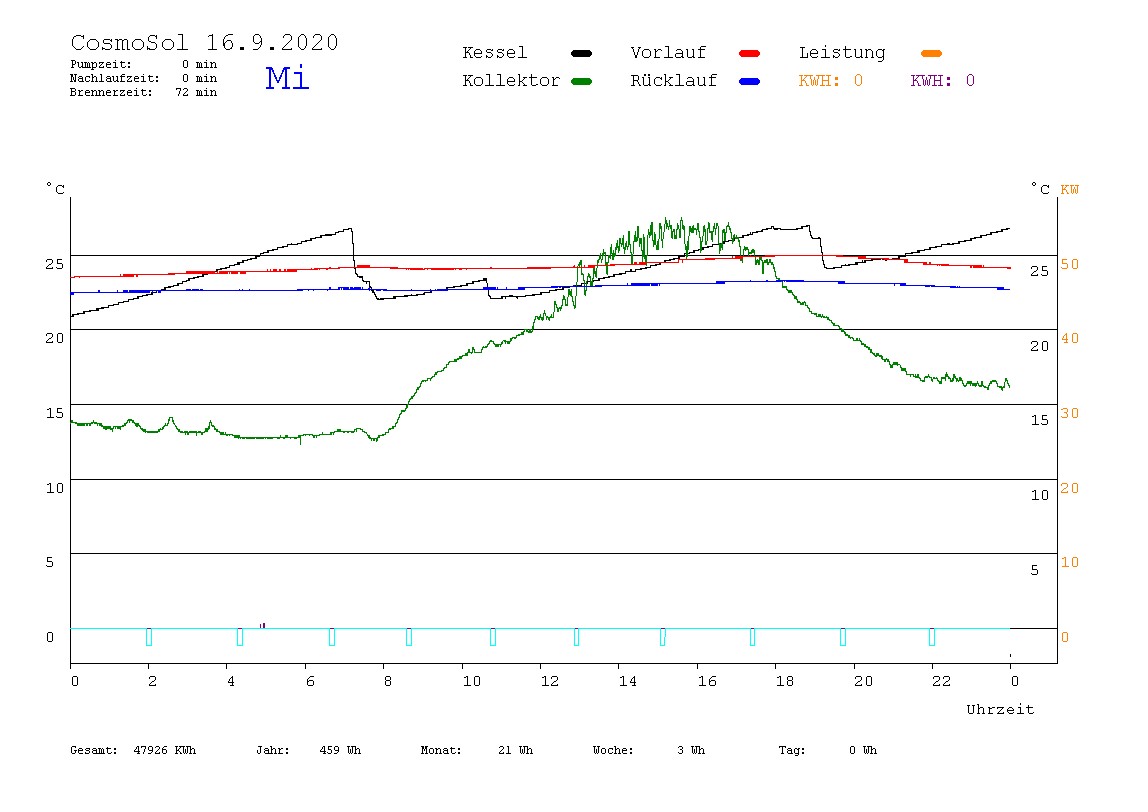Screen dimensions: 1148x812
Task: Select the time-axis hour label '14'
Action: pos(628,682)
